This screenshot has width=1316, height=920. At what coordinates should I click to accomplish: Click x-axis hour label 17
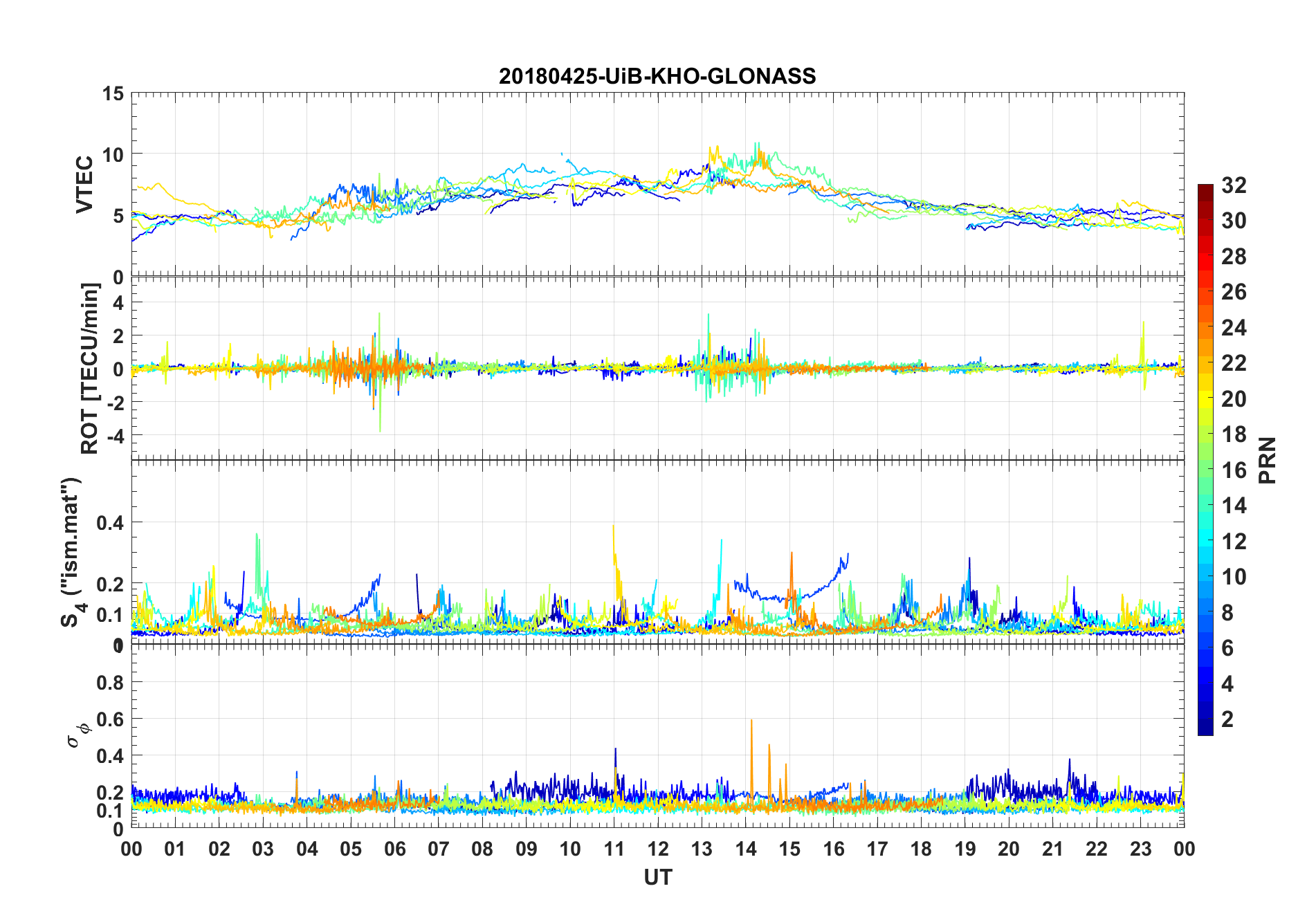click(877, 849)
